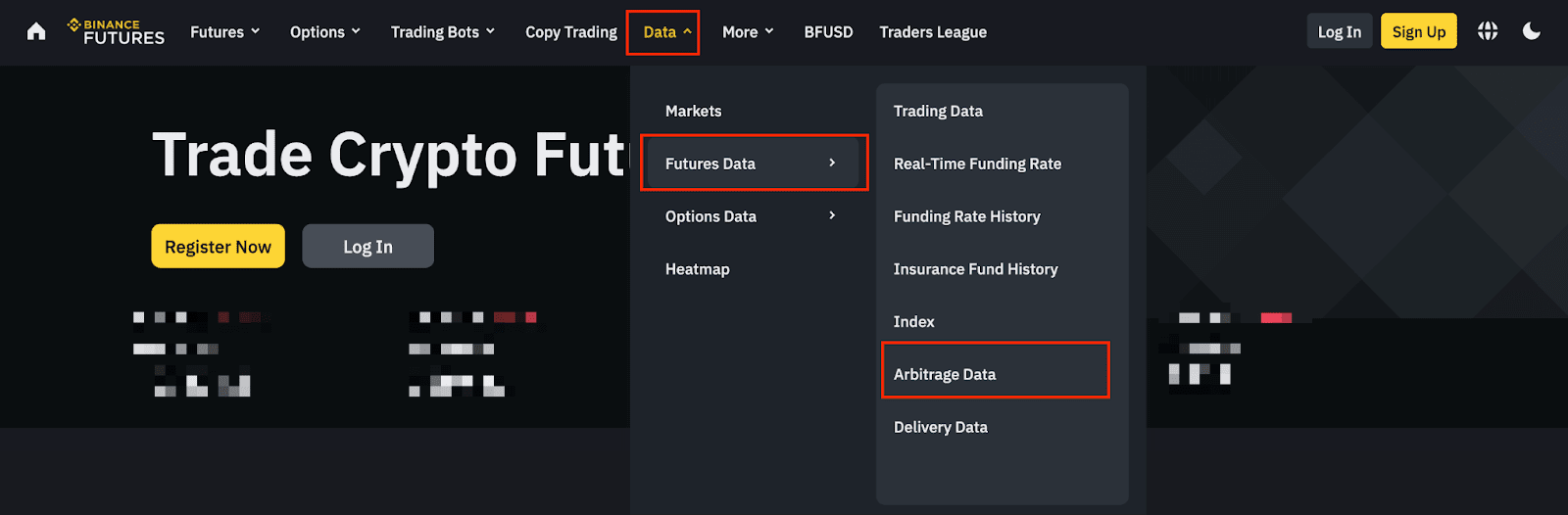Expand the More dropdown

[748, 31]
